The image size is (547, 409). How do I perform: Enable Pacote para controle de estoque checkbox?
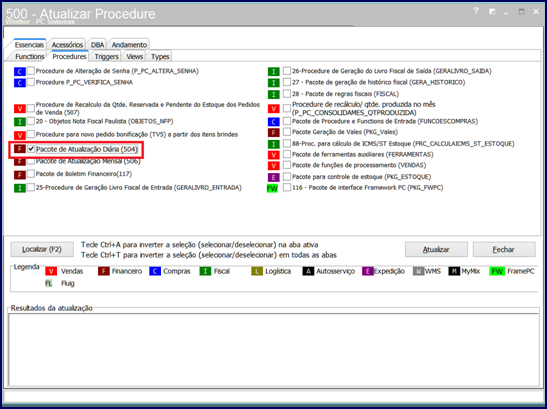tap(287, 176)
